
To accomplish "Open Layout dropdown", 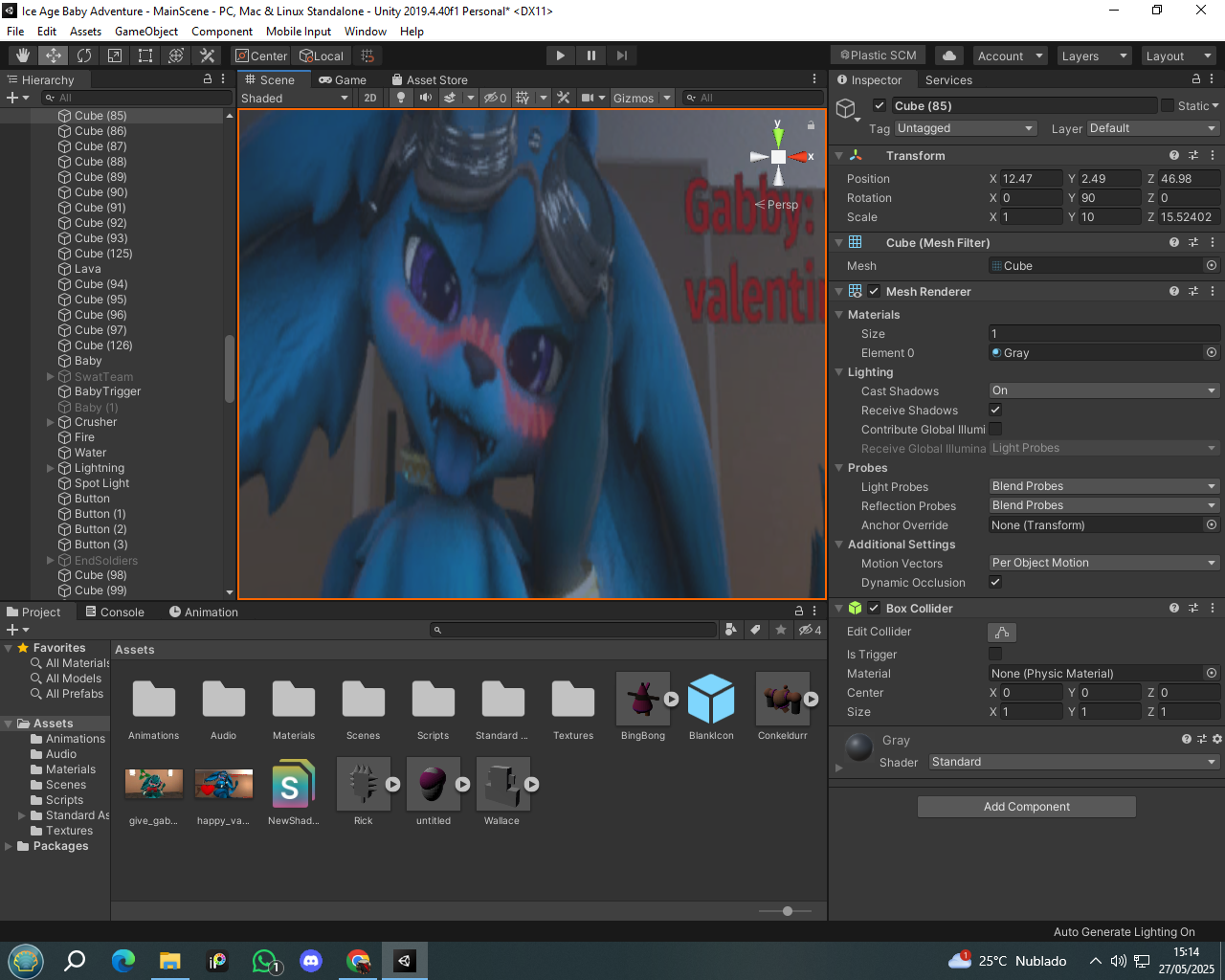I will point(1179,56).
